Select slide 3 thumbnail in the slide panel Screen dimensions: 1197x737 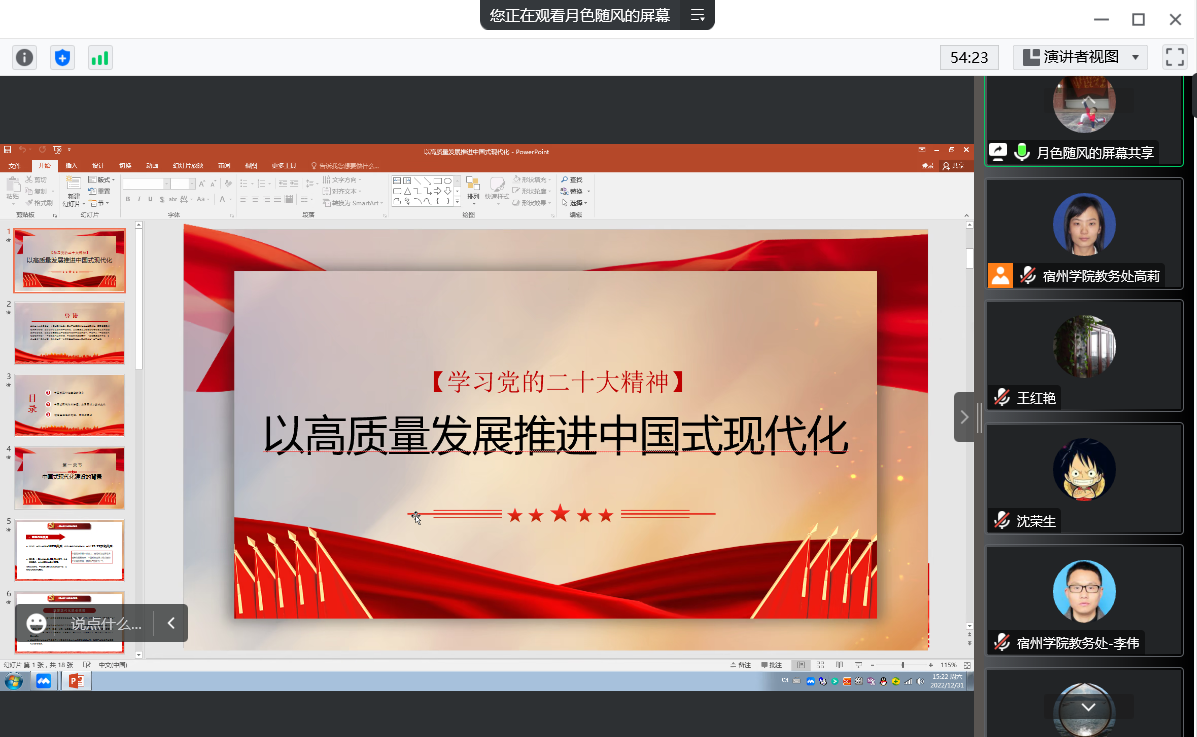pos(69,405)
